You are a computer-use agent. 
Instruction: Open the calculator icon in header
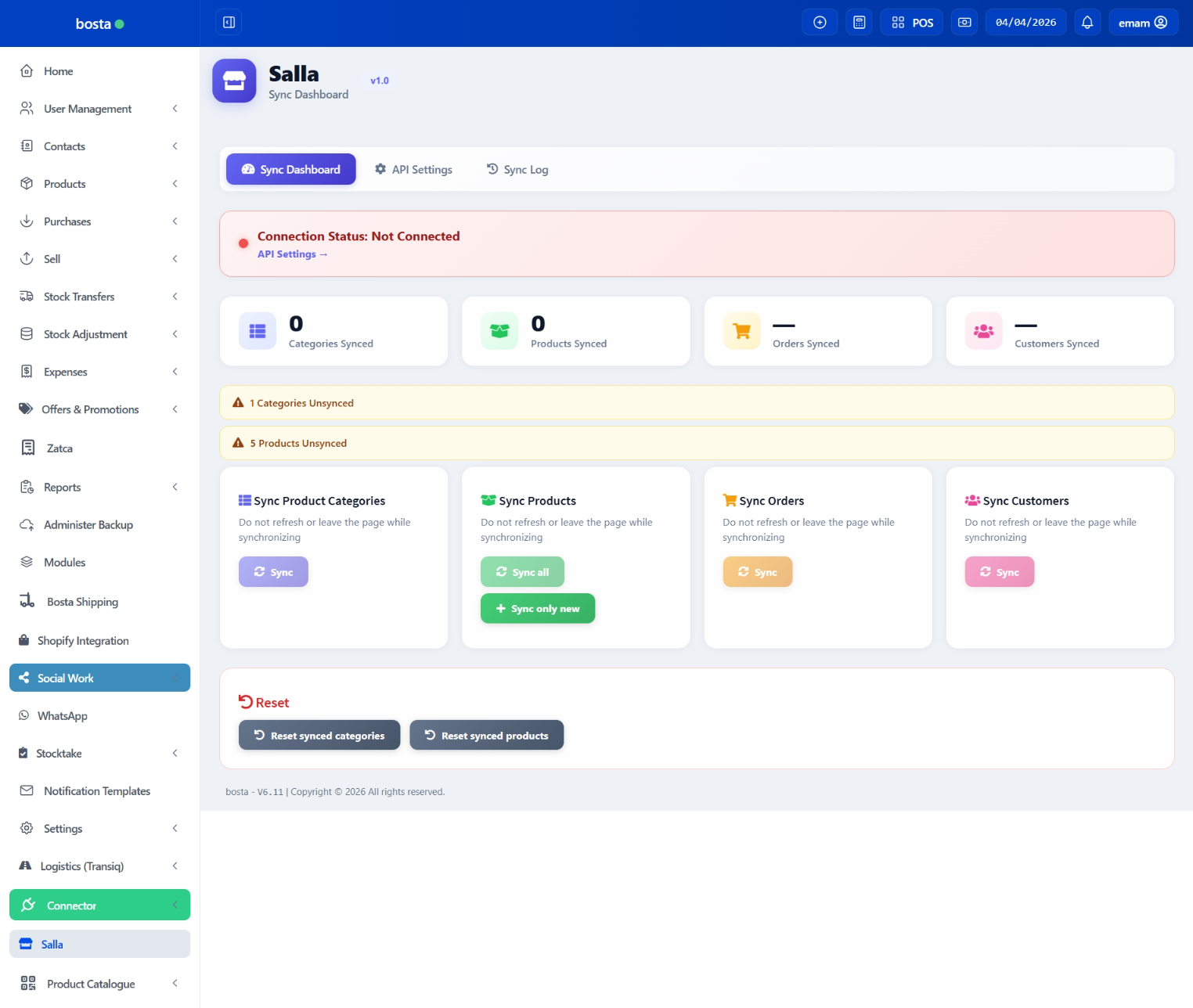tap(859, 23)
